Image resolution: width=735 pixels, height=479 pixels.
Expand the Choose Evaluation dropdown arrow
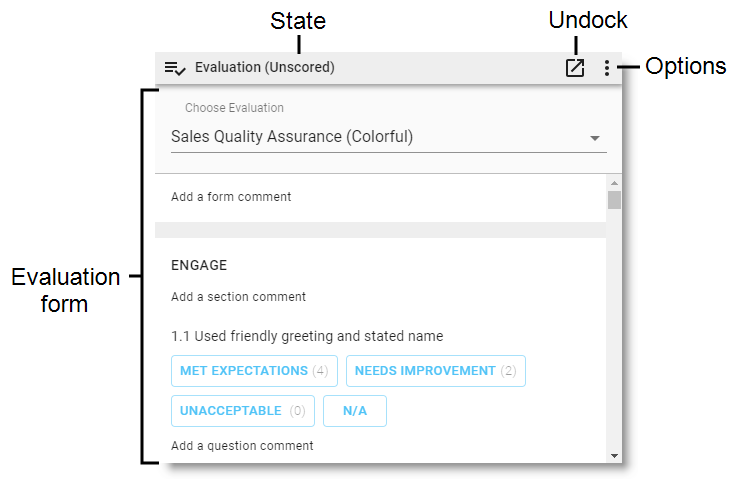tap(595, 138)
